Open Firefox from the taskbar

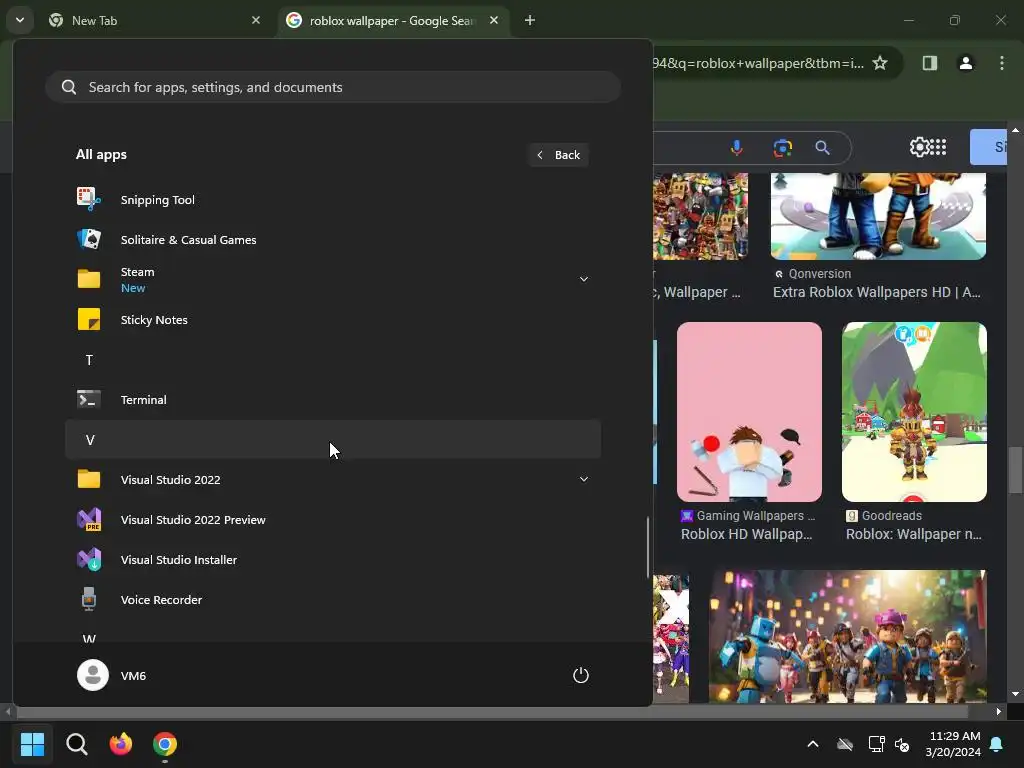click(x=120, y=744)
